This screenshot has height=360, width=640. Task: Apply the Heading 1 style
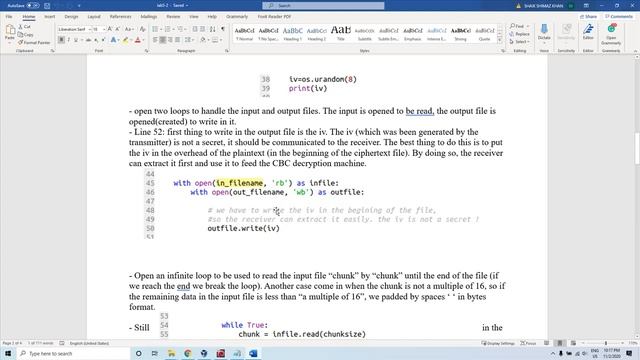pos(293,34)
